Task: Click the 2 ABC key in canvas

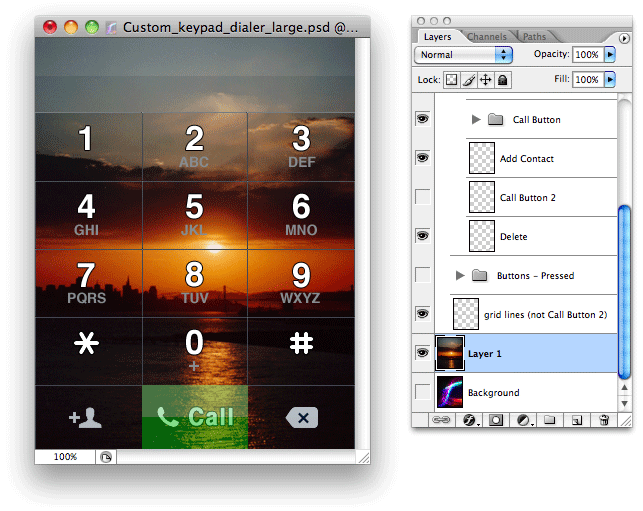Action: [x=195, y=146]
